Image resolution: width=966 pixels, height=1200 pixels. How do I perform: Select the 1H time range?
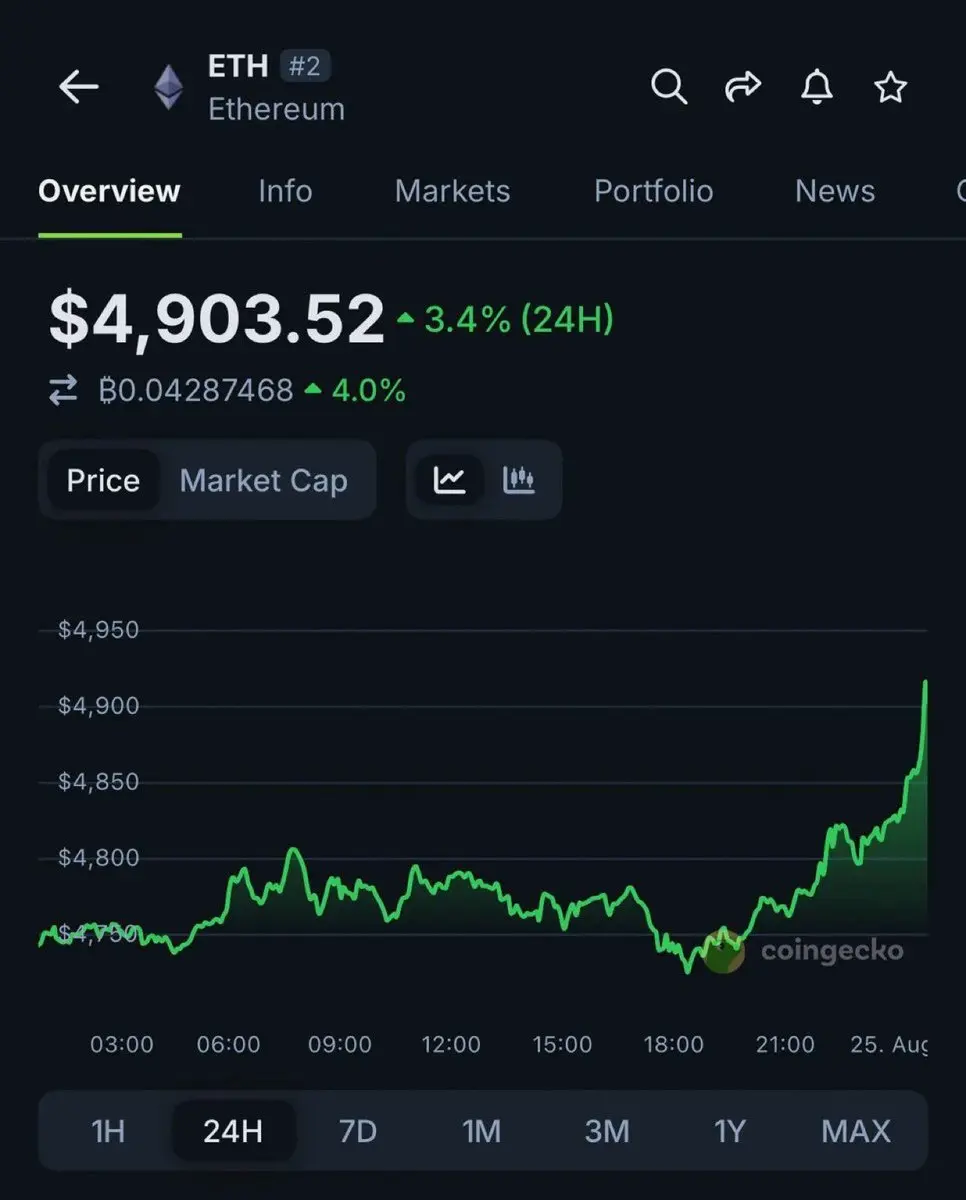[108, 1131]
